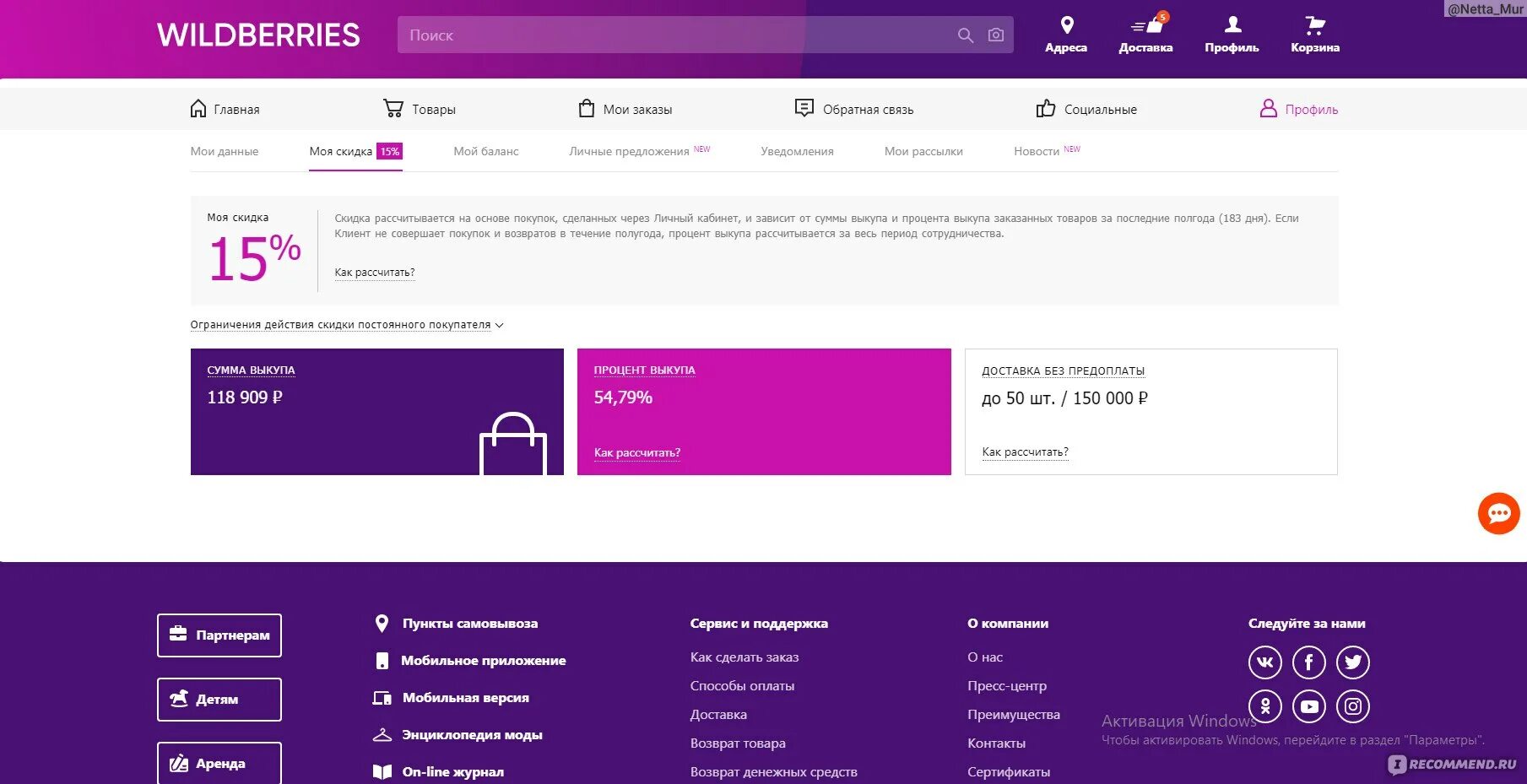
Task: Click Партнерам button in footer
Action: point(219,635)
